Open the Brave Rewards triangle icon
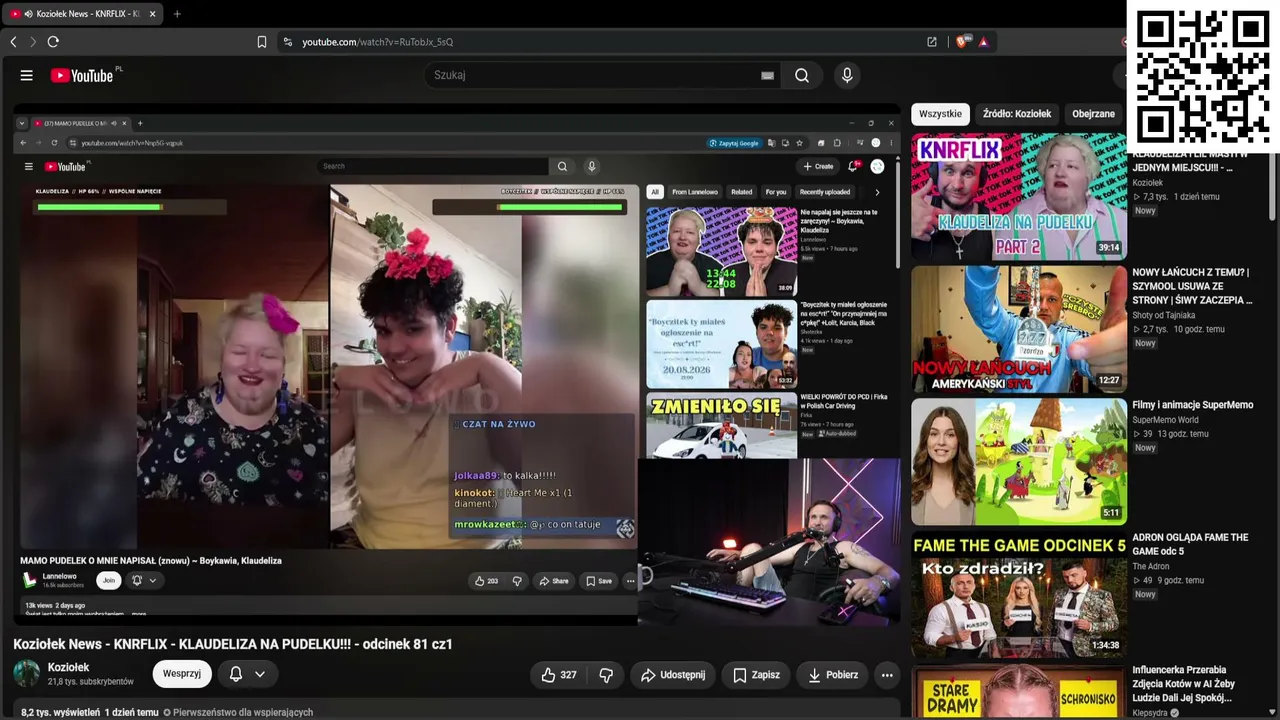This screenshot has width=1280, height=720. point(984,42)
